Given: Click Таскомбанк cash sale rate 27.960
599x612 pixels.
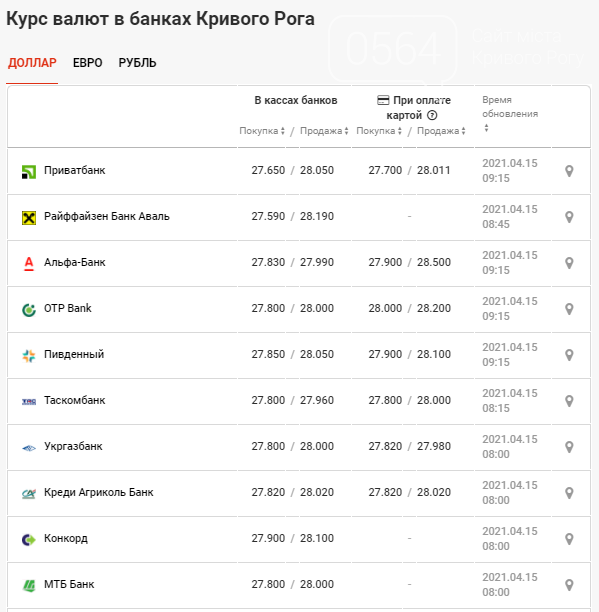Looking at the screenshot, I should point(317,401).
